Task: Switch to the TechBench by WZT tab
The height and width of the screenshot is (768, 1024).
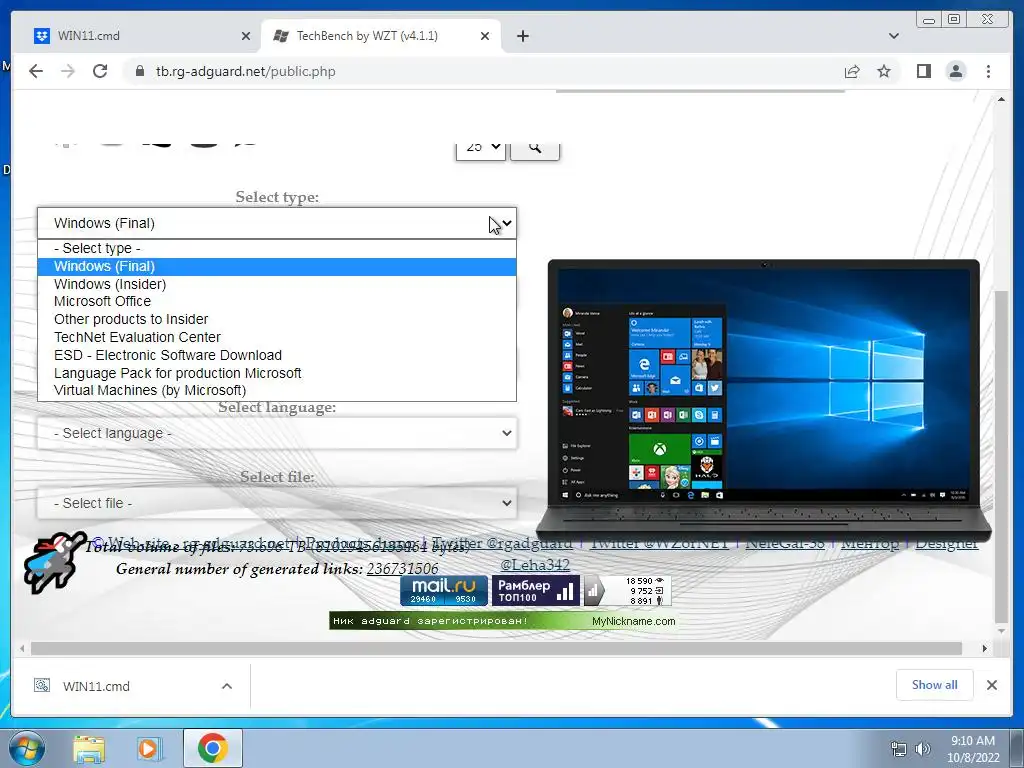Action: tap(381, 36)
